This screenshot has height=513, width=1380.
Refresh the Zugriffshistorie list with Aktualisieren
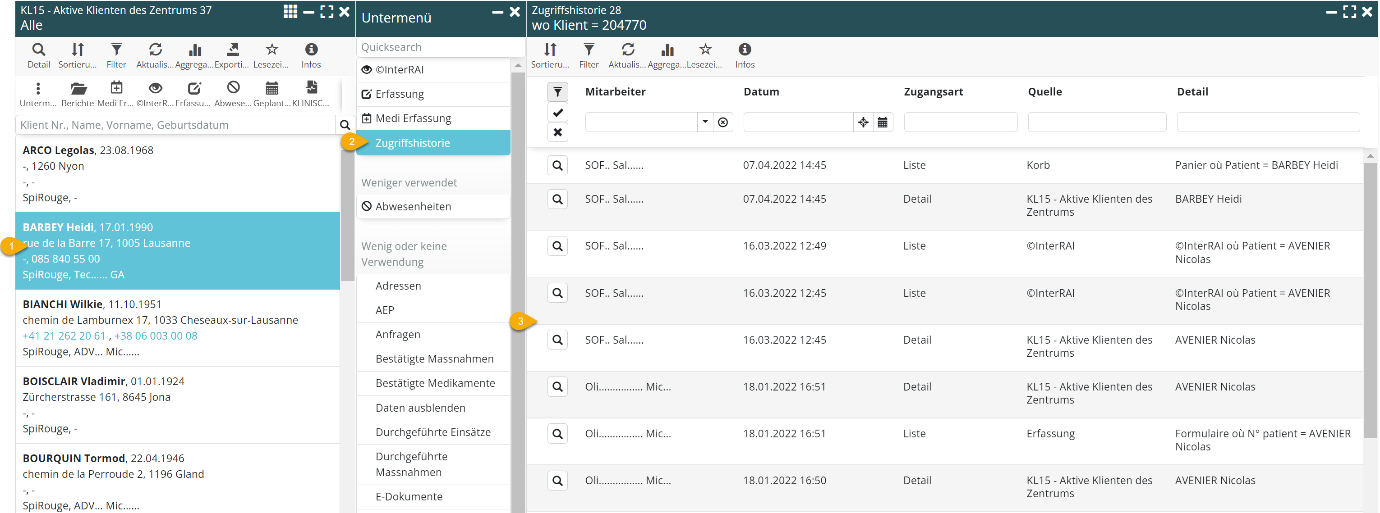[x=628, y=49]
